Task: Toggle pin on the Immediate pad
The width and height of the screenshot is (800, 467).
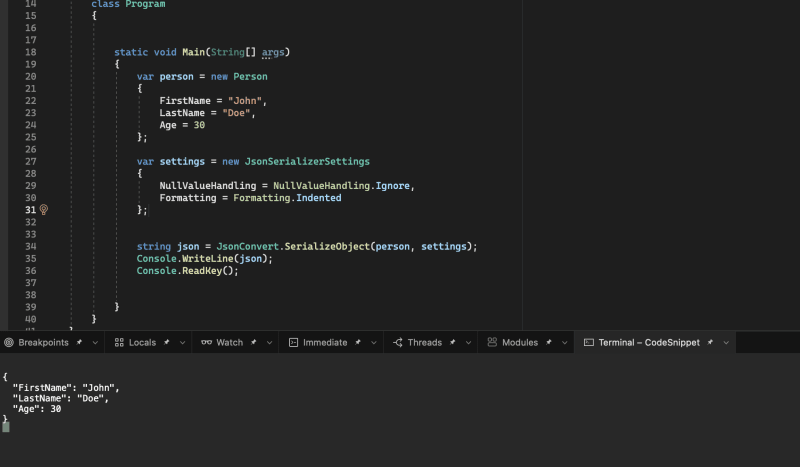Action: [358, 342]
